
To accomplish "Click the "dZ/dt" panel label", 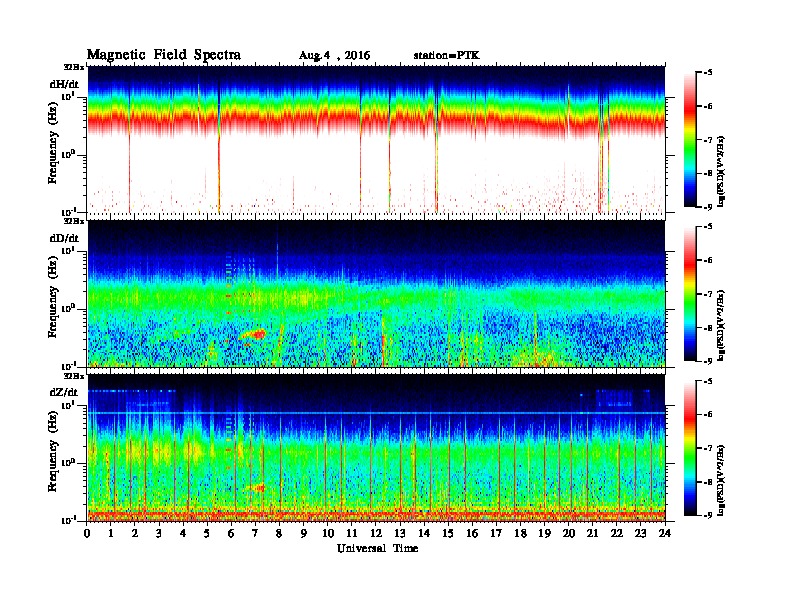I will [64, 392].
